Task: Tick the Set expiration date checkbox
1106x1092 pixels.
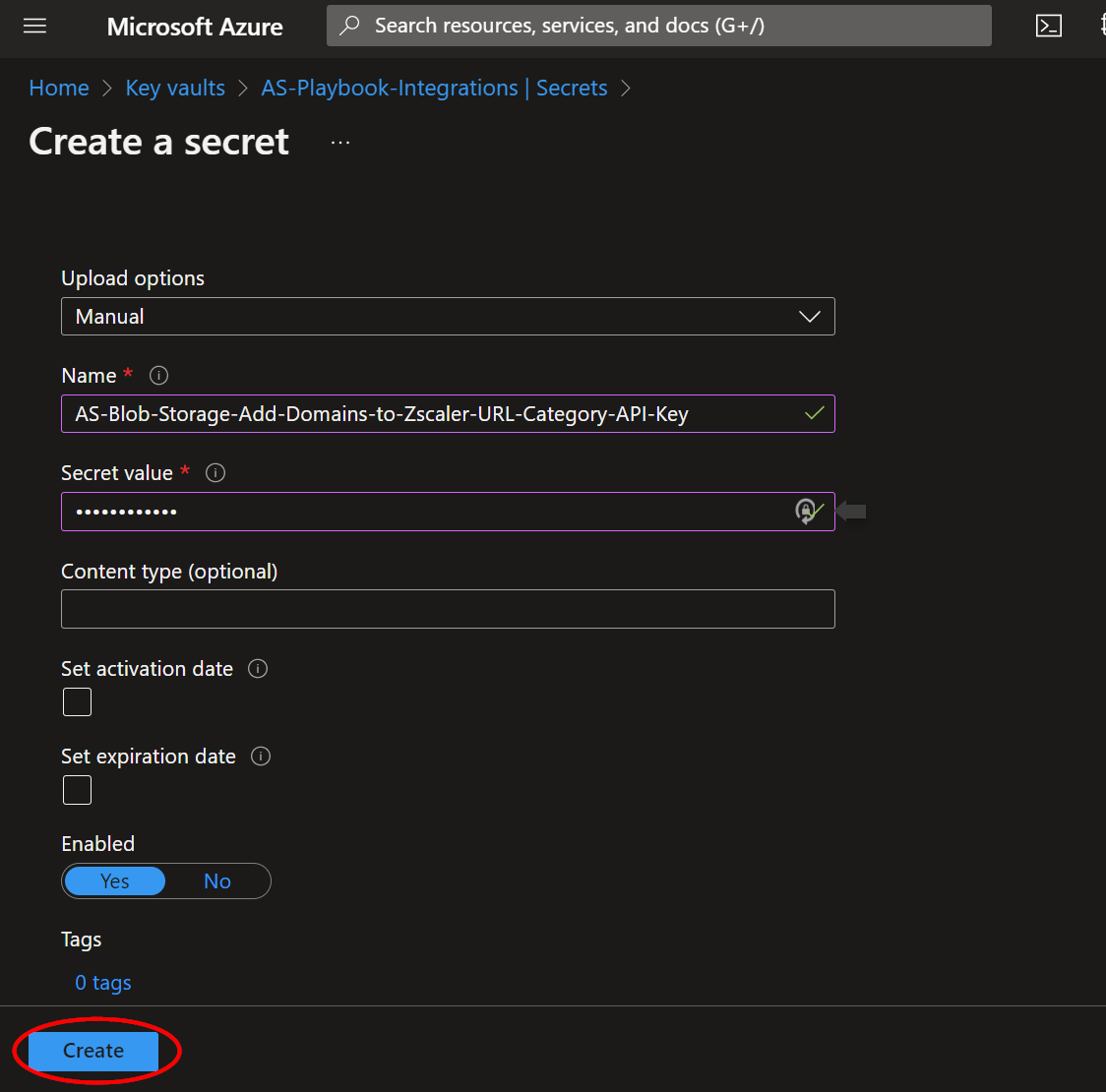Action: [x=77, y=789]
